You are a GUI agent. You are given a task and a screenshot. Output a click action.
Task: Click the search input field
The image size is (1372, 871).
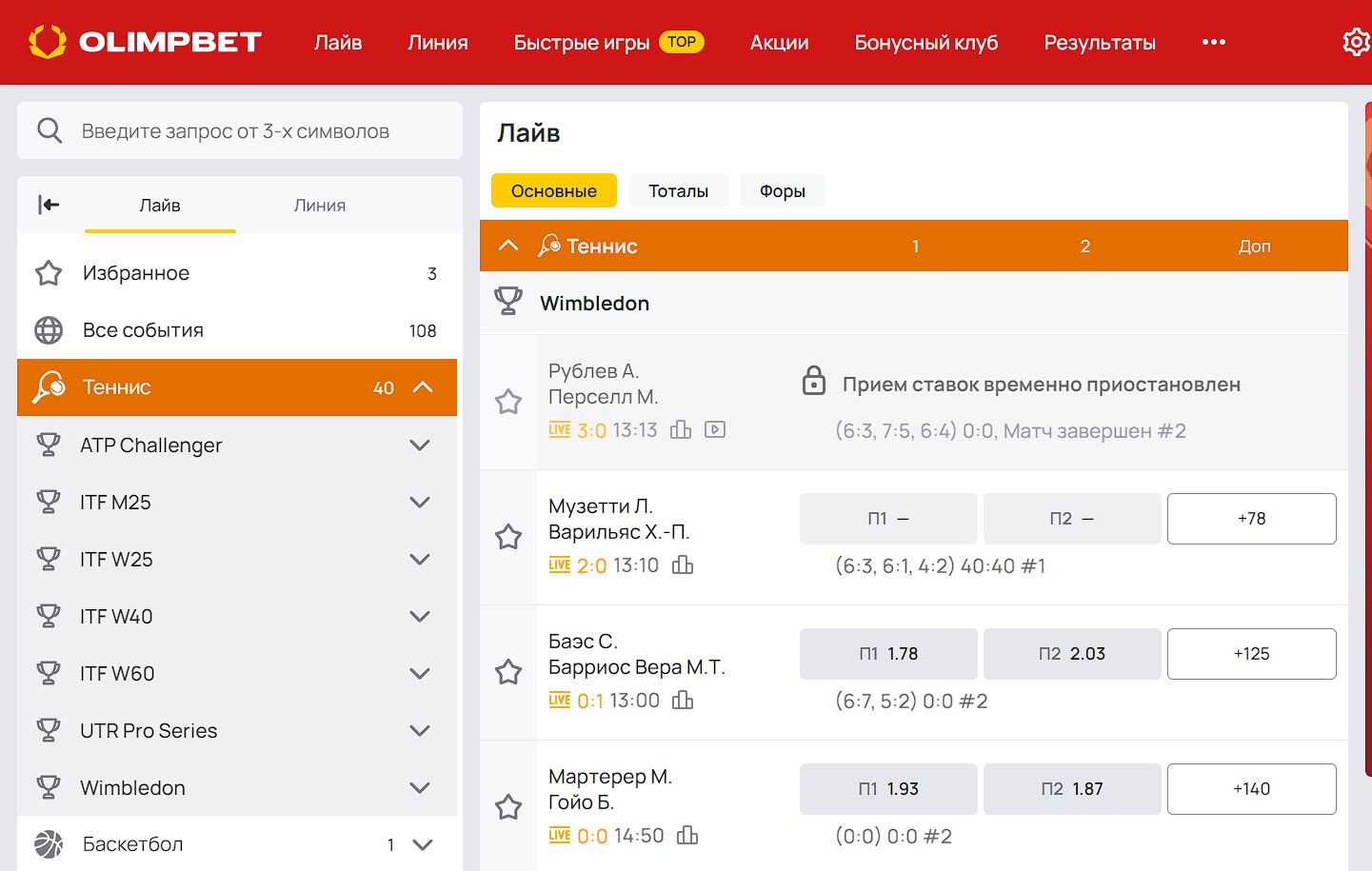pyautogui.click(x=240, y=130)
